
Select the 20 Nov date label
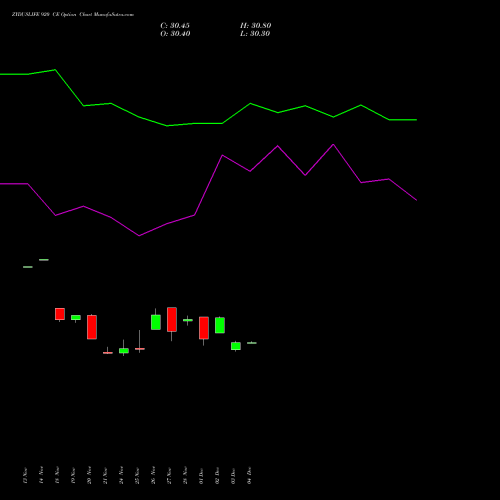click(x=89, y=475)
